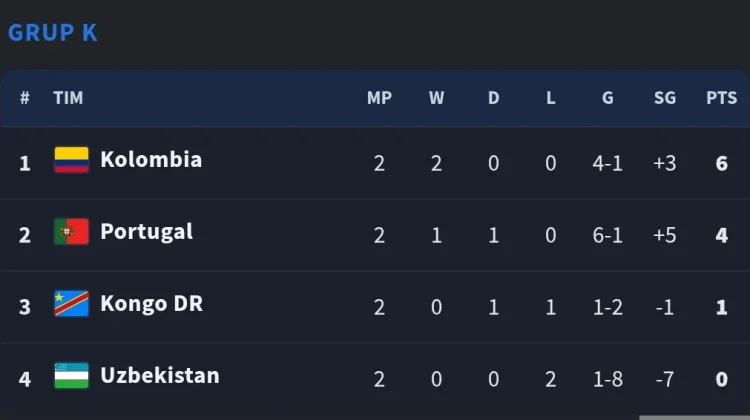Click Portugal's +5 goal difference
Viewport: 750px width, 420px height.
click(665, 235)
